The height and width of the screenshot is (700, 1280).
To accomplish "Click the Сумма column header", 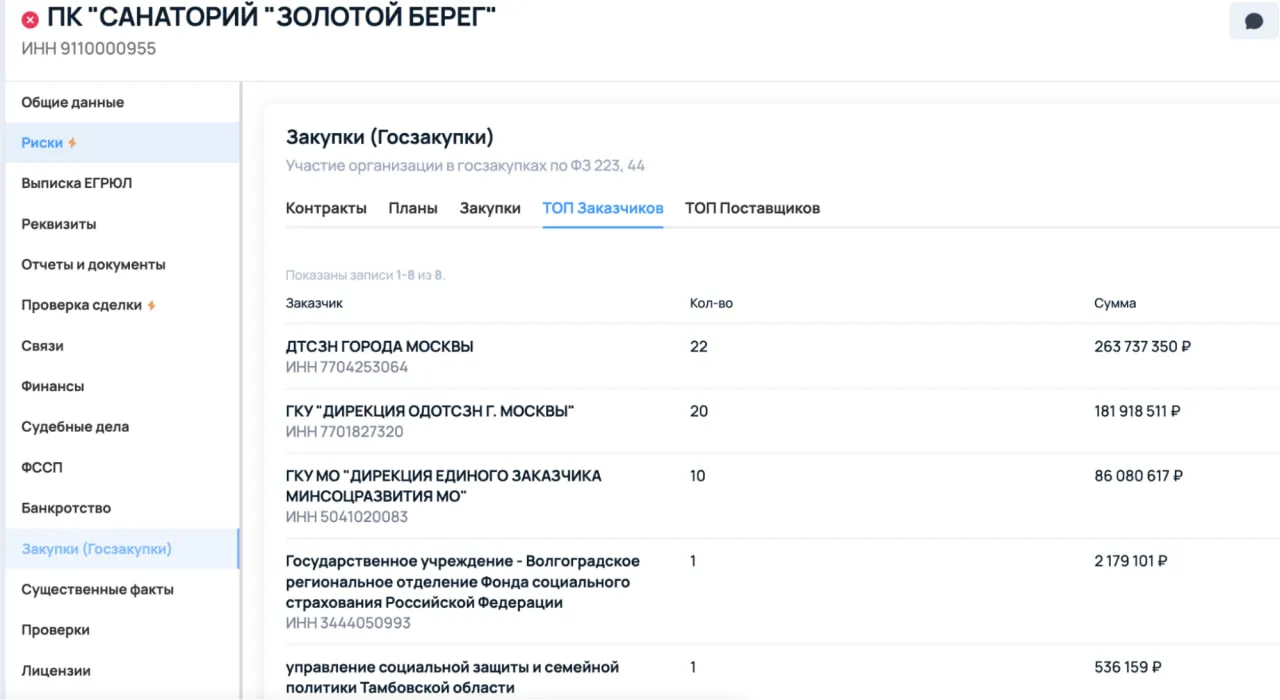I will (x=1115, y=303).
